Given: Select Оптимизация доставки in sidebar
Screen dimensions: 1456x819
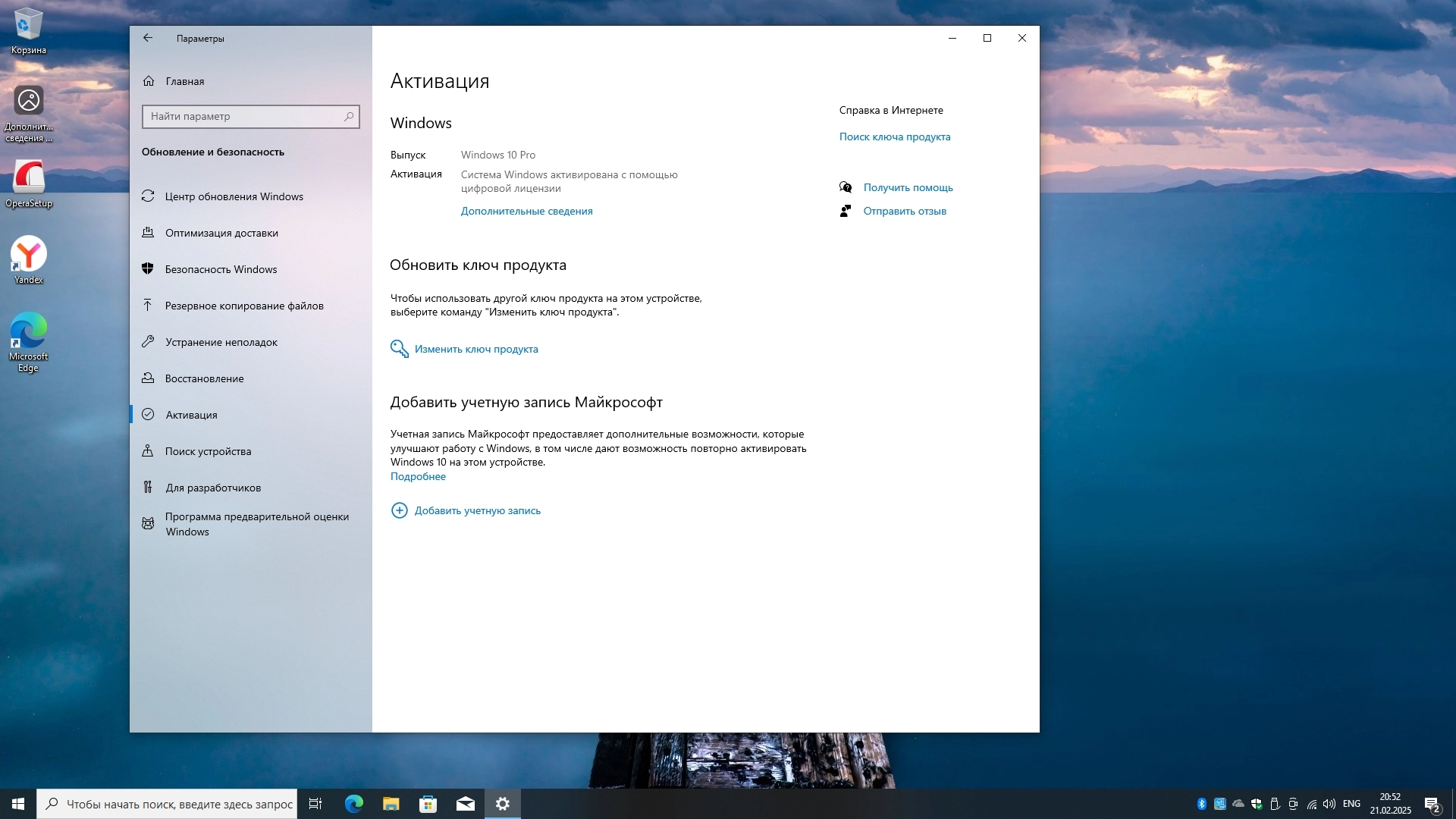Looking at the screenshot, I should (x=221, y=233).
